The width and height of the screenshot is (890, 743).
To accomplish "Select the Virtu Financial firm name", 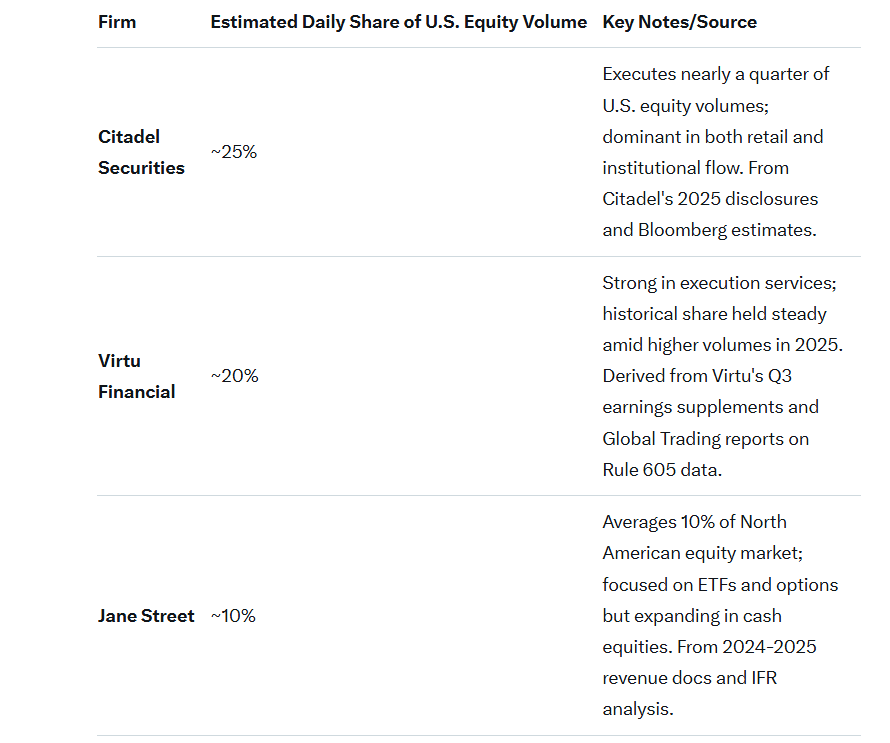I will click(136, 376).
